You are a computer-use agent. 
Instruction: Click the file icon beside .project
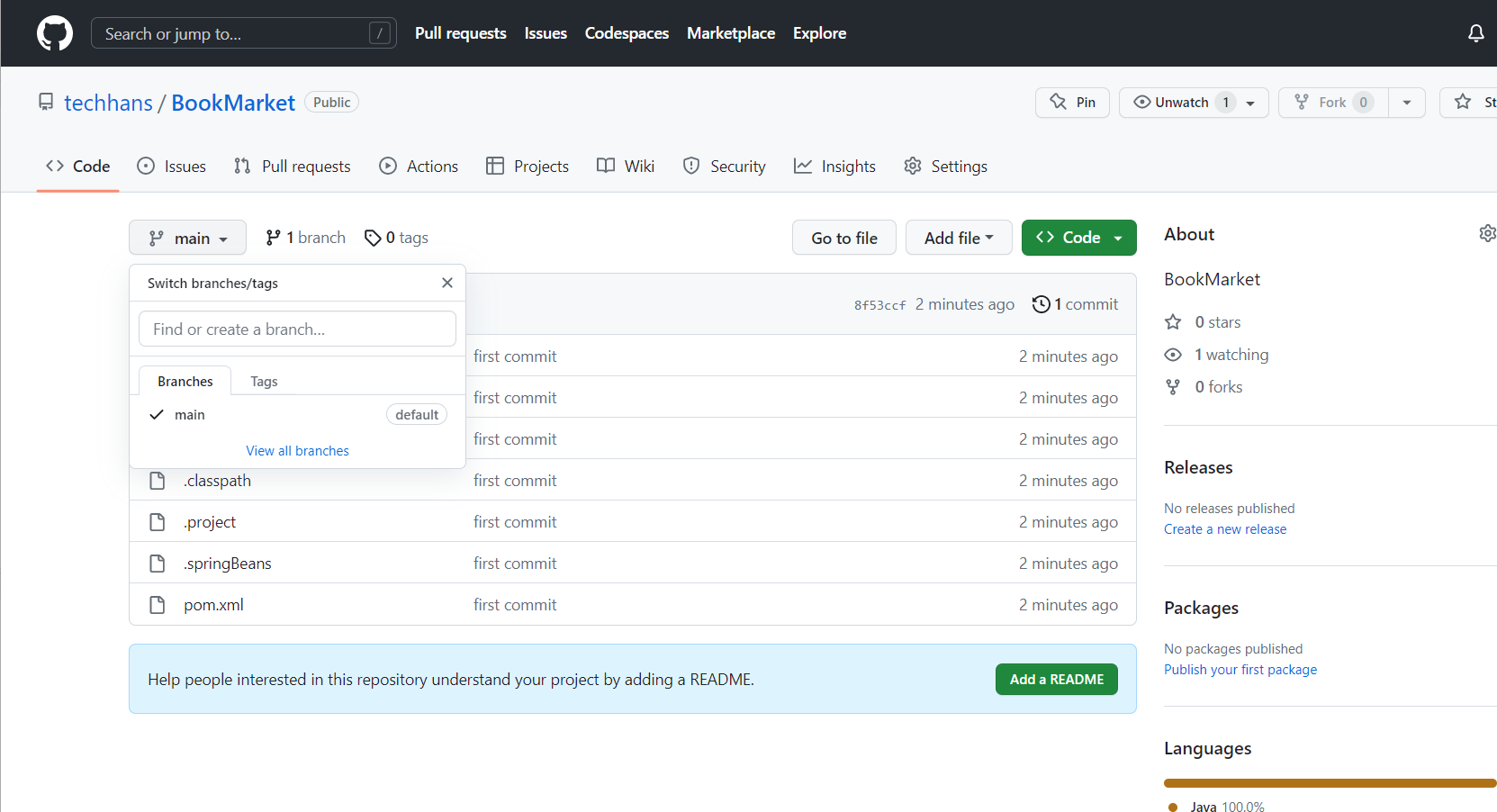tap(158, 522)
